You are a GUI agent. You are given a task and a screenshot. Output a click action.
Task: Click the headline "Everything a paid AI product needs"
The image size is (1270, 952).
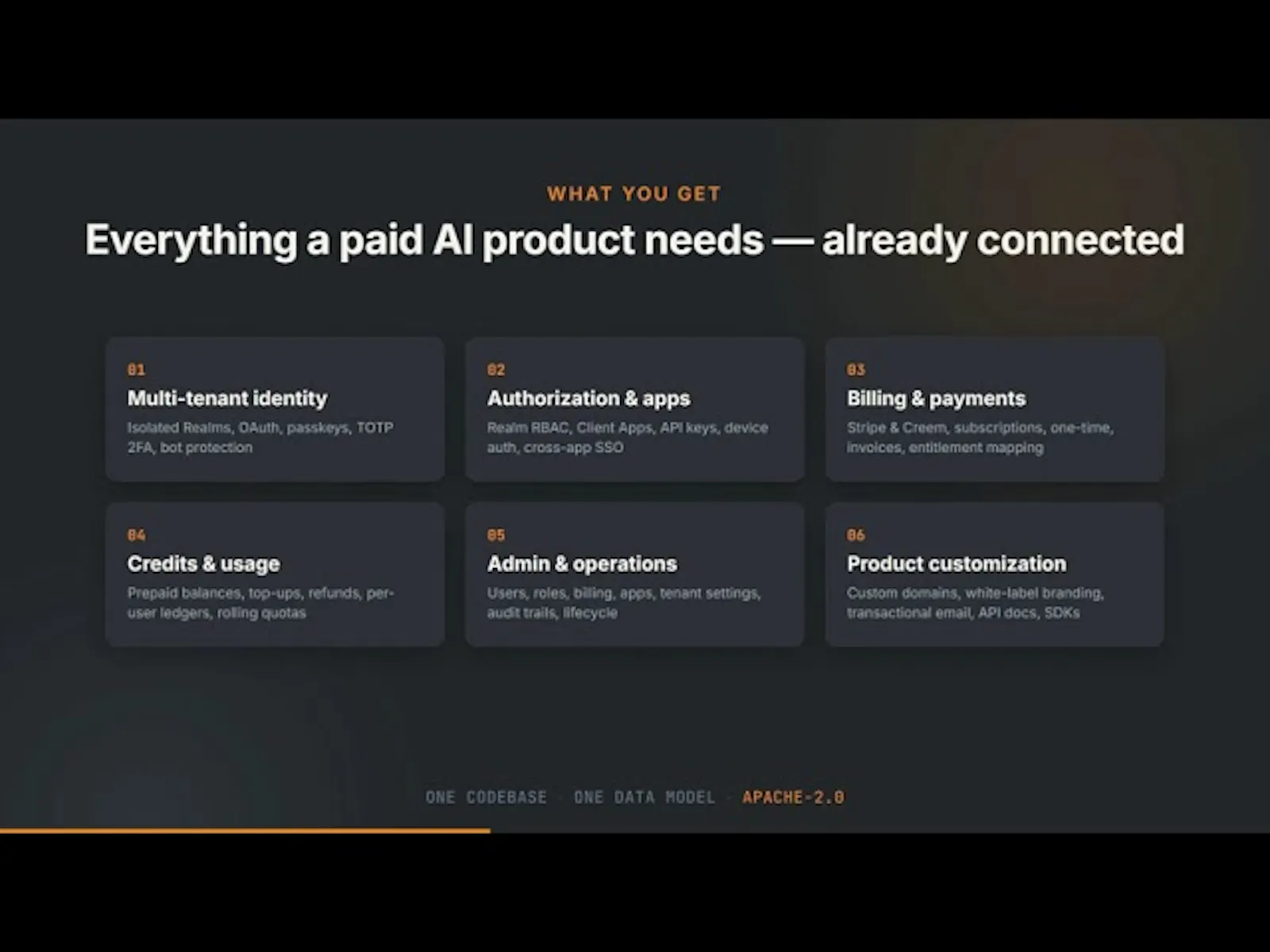(x=425, y=240)
